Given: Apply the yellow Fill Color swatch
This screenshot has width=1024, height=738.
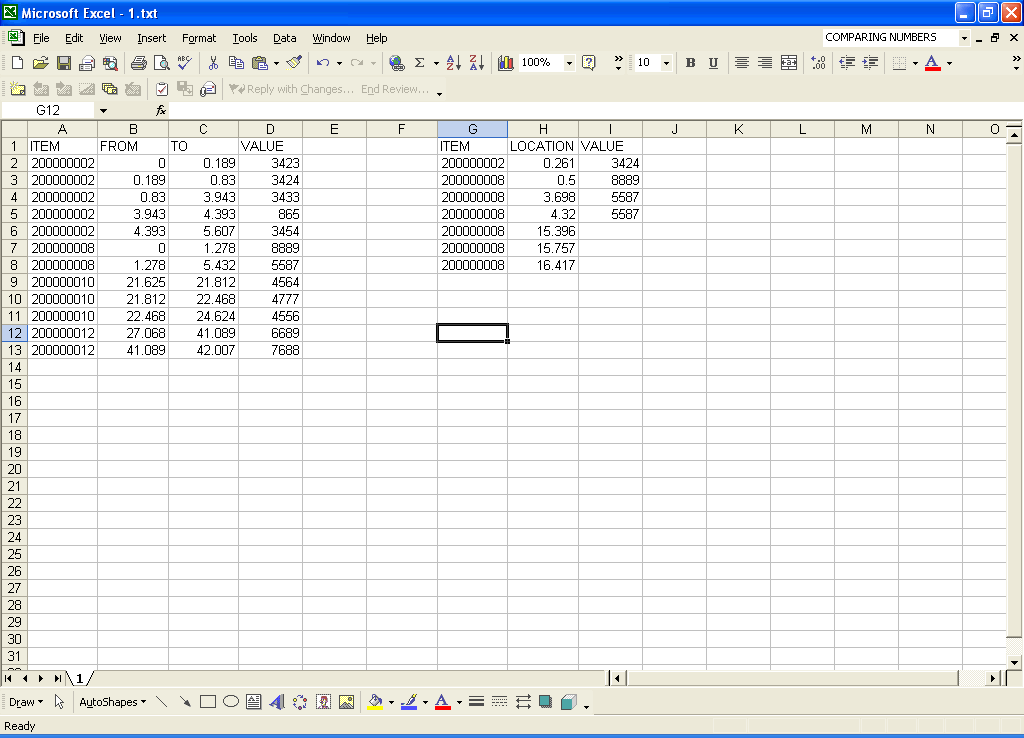Looking at the screenshot, I should [x=375, y=702].
